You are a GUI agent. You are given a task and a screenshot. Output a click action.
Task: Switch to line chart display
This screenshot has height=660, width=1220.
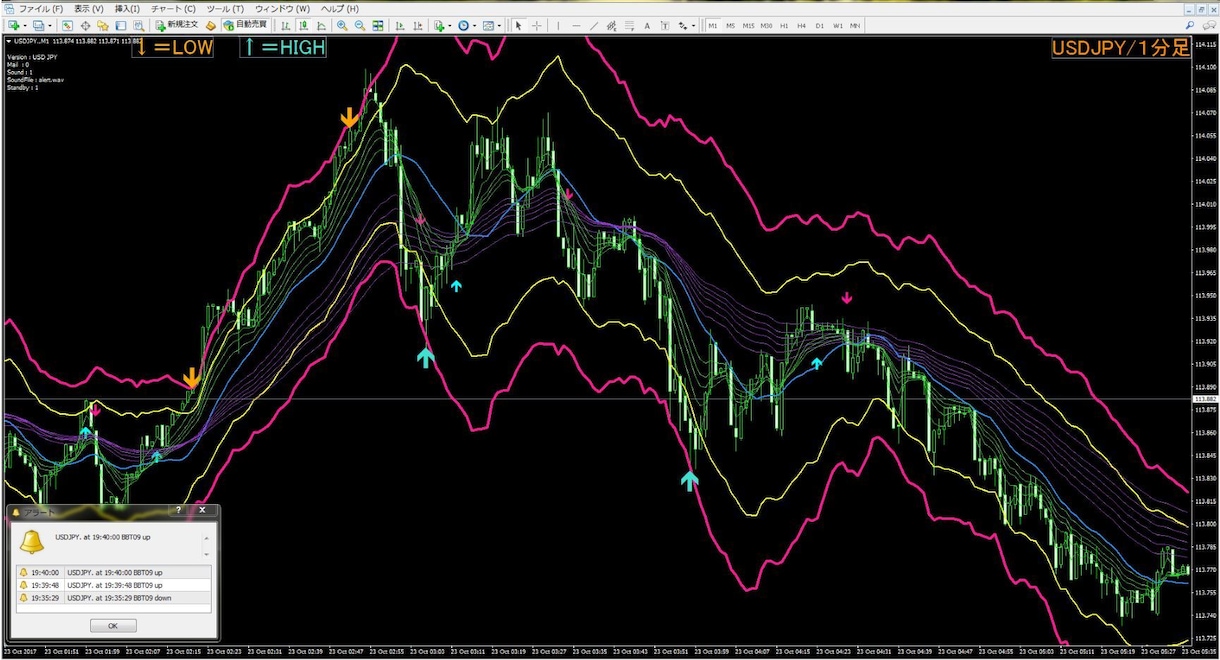321,25
